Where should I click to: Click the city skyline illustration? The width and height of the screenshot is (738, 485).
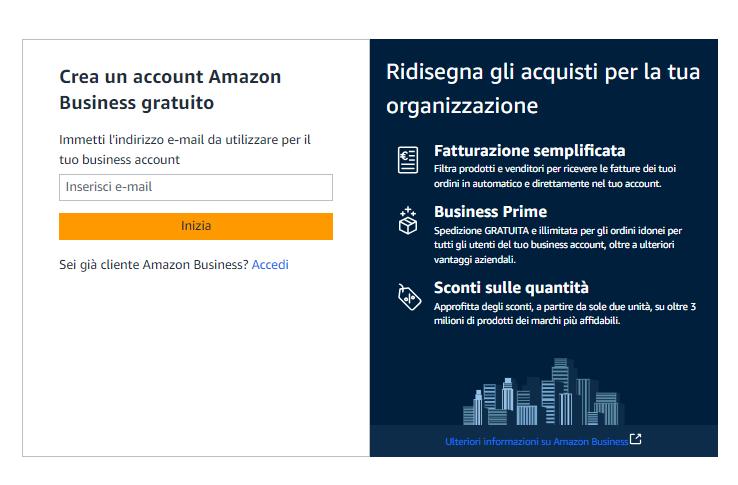[544, 392]
